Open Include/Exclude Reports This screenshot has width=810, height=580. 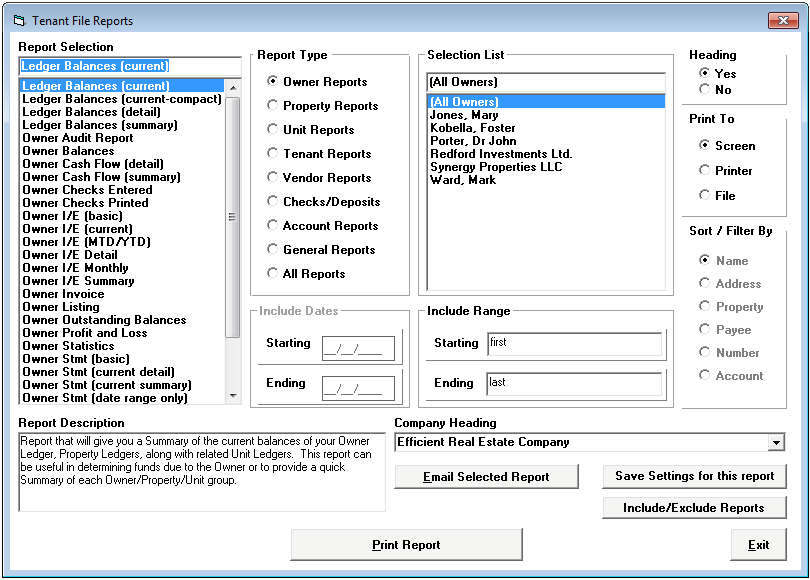coord(694,508)
